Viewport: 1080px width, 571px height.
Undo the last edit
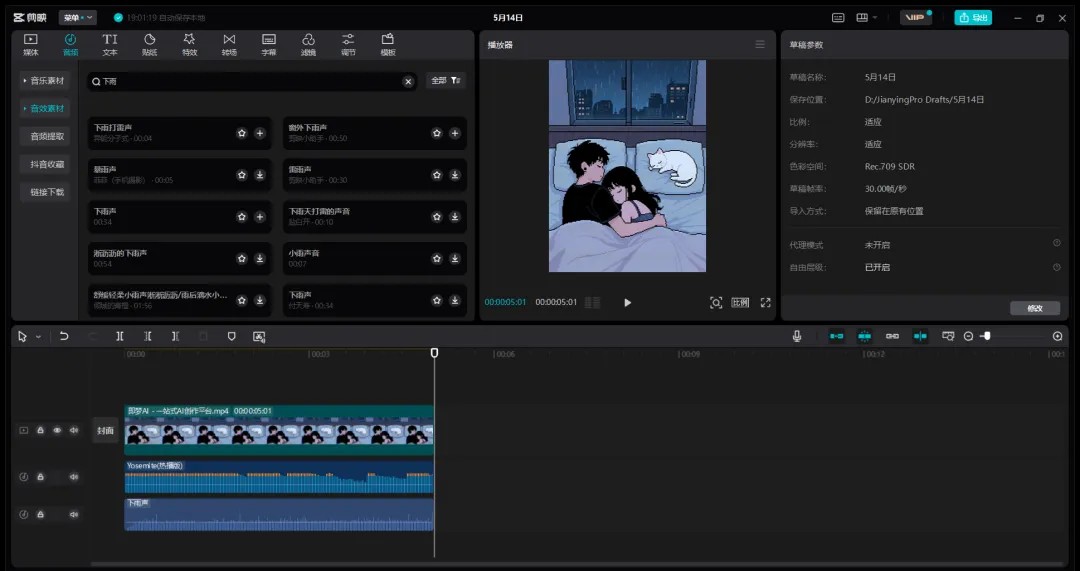click(x=64, y=336)
